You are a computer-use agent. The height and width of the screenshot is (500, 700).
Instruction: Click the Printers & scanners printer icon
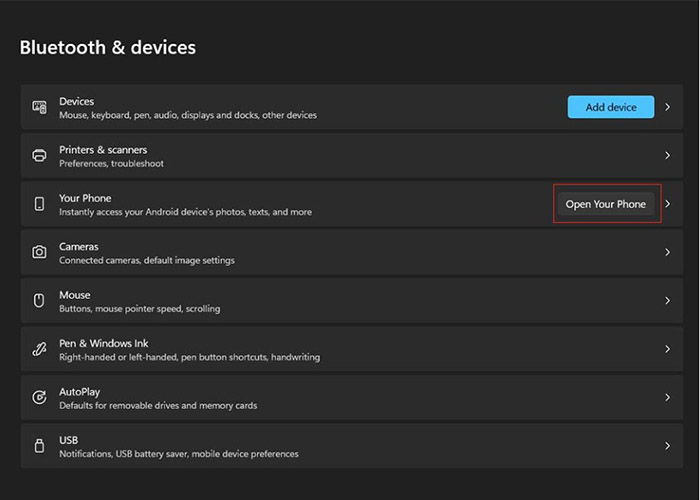[x=39, y=155]
